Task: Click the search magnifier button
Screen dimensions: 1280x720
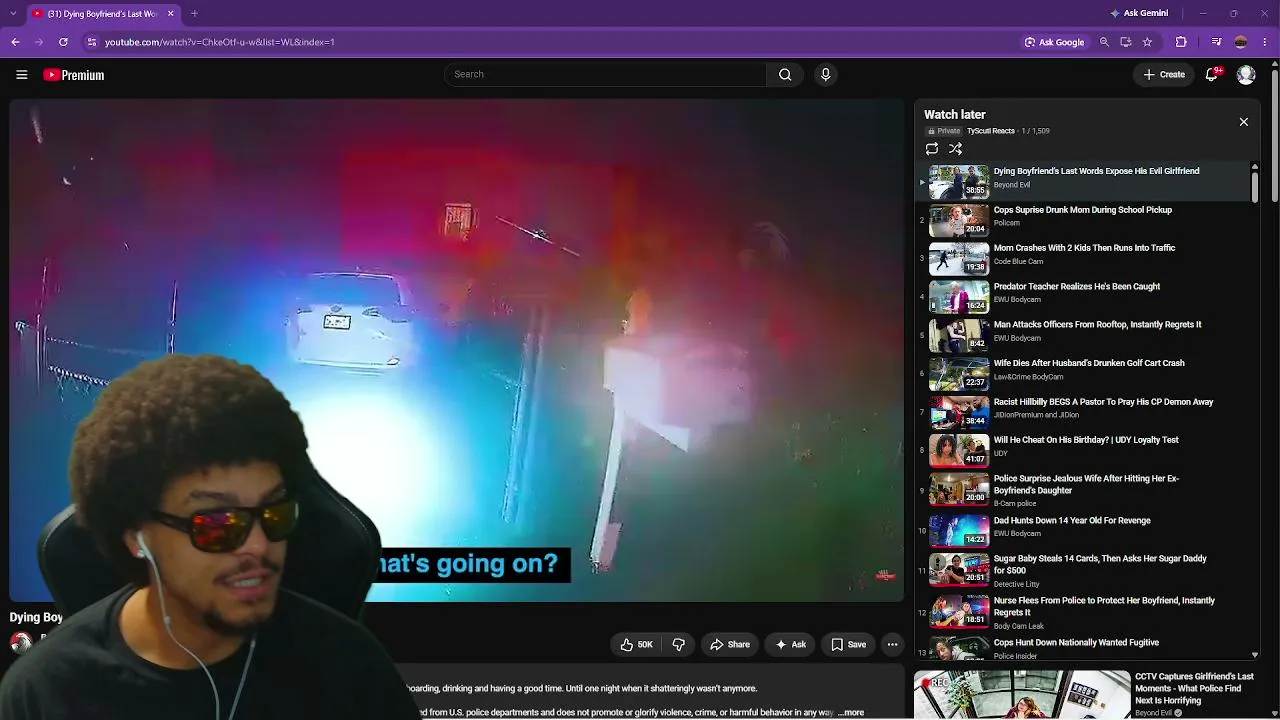Action: click(785, 74)
